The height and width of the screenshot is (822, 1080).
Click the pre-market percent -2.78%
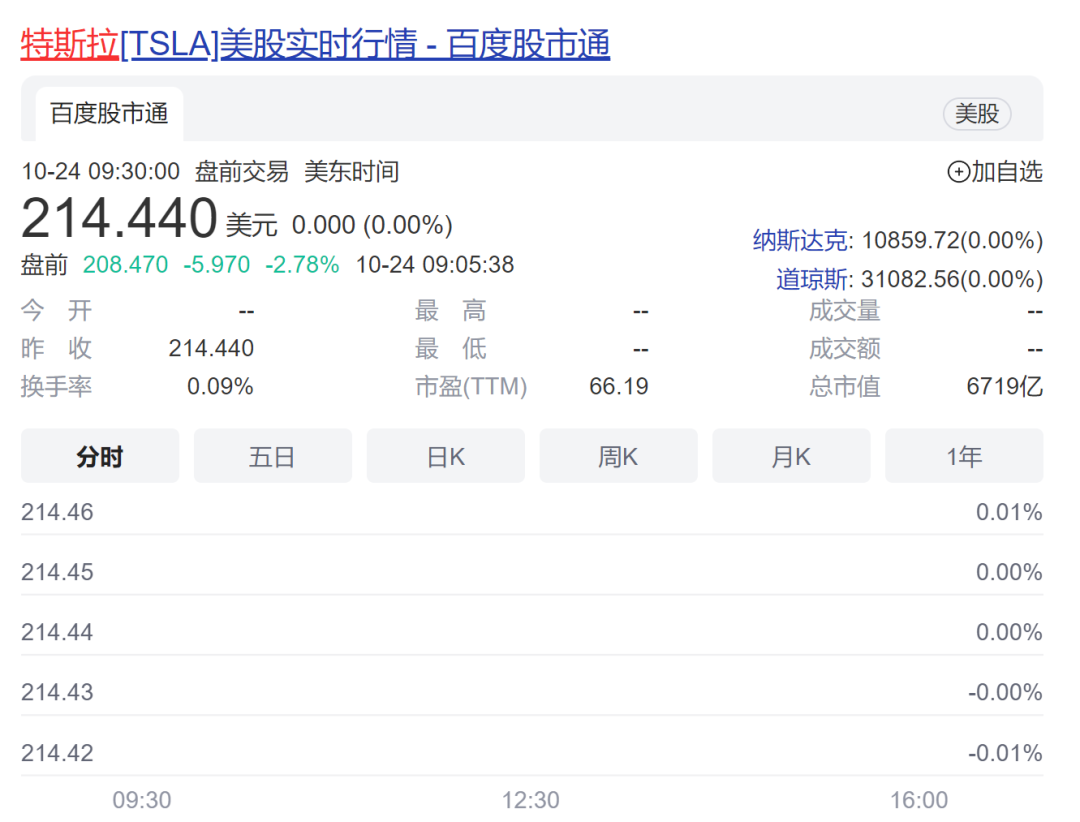coord(302,265)
